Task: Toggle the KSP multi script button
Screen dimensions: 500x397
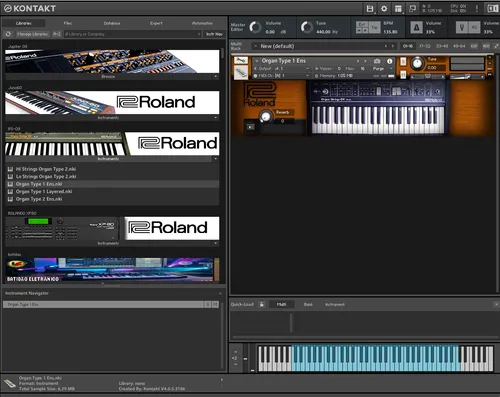Action: coord(474,46)
